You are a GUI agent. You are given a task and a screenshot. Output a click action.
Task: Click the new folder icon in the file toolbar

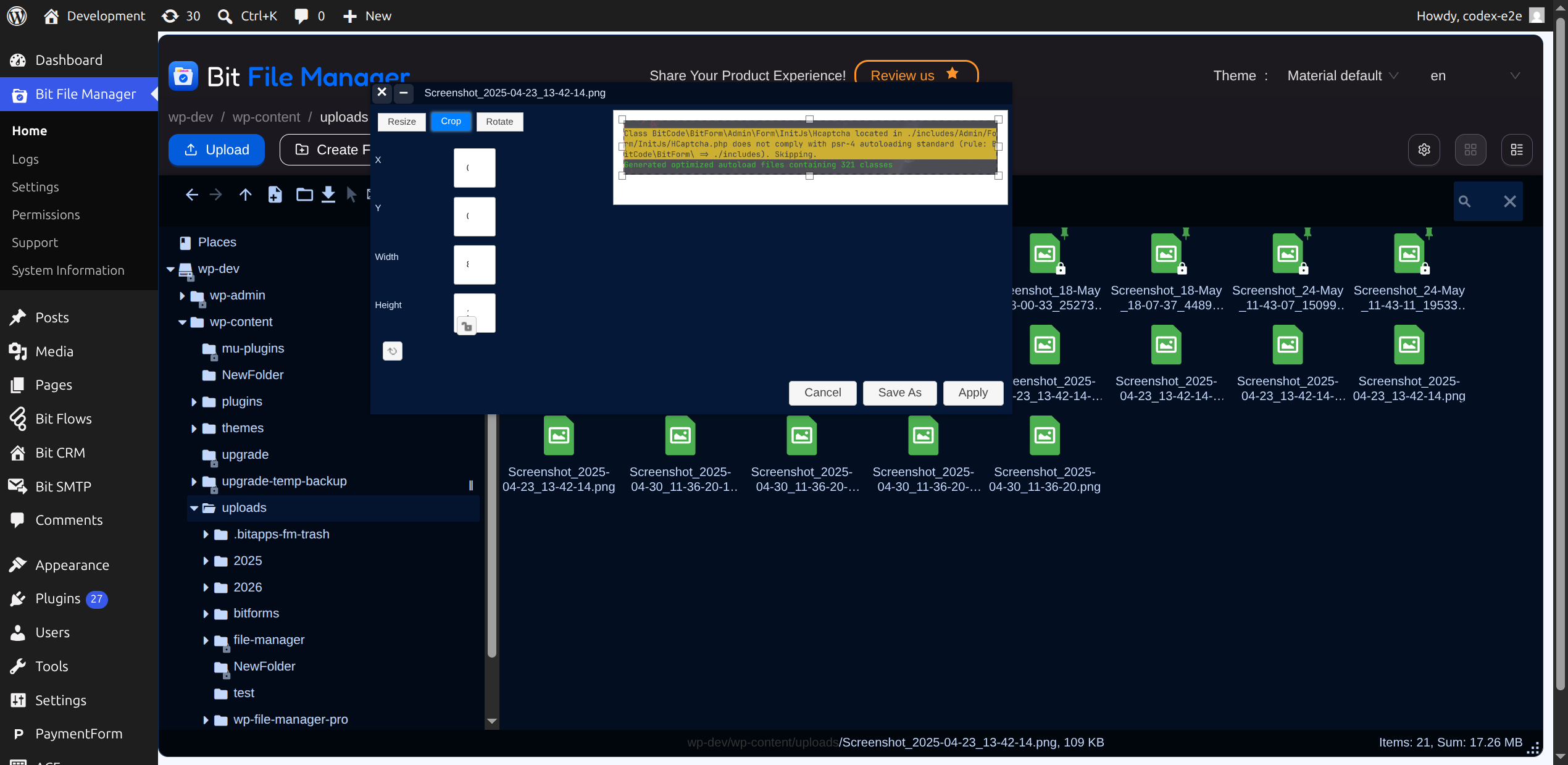pos(304,195)
